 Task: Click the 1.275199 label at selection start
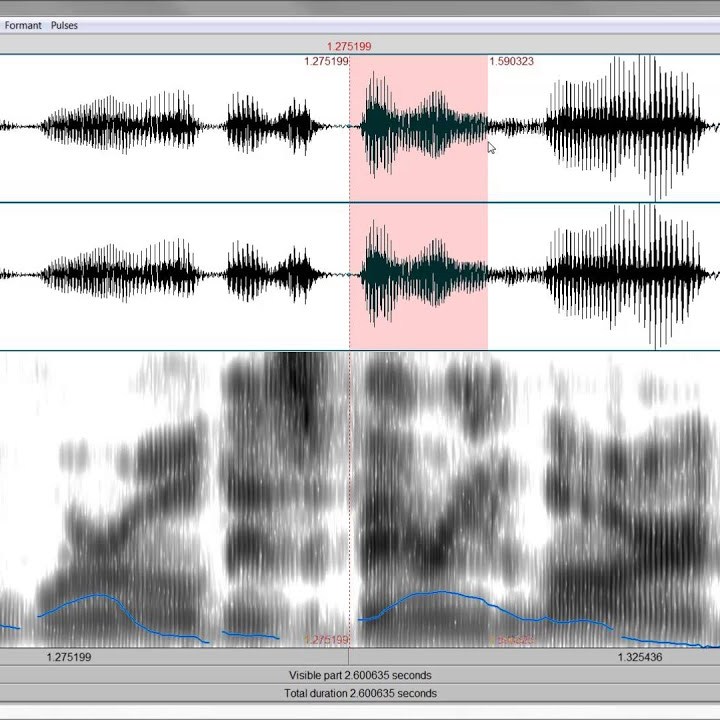(x=326, y=62)
